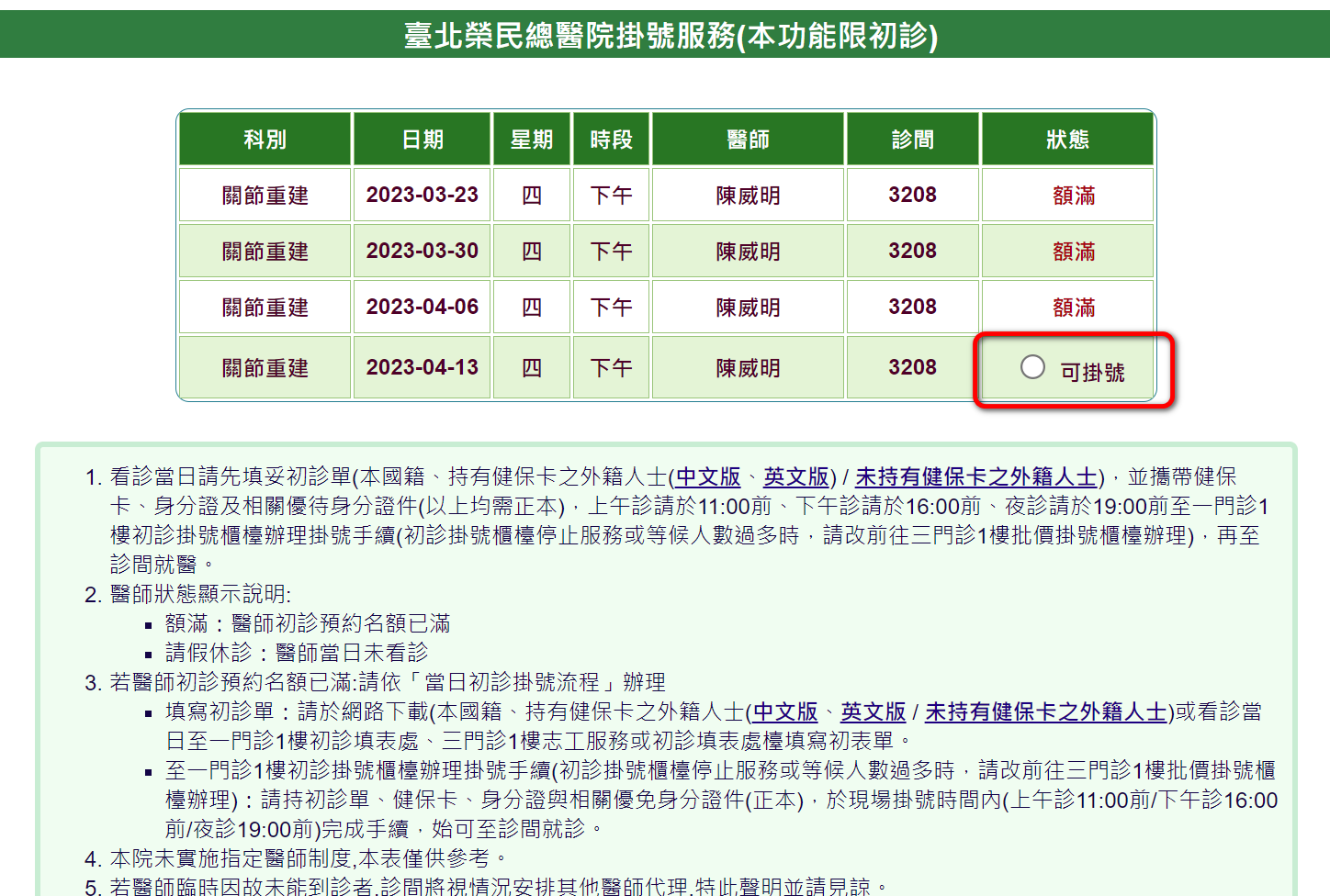The height and width of the screenshot is (896, 1330).
Task: Click the 狀態 column header
Action: pos(1067,140)
